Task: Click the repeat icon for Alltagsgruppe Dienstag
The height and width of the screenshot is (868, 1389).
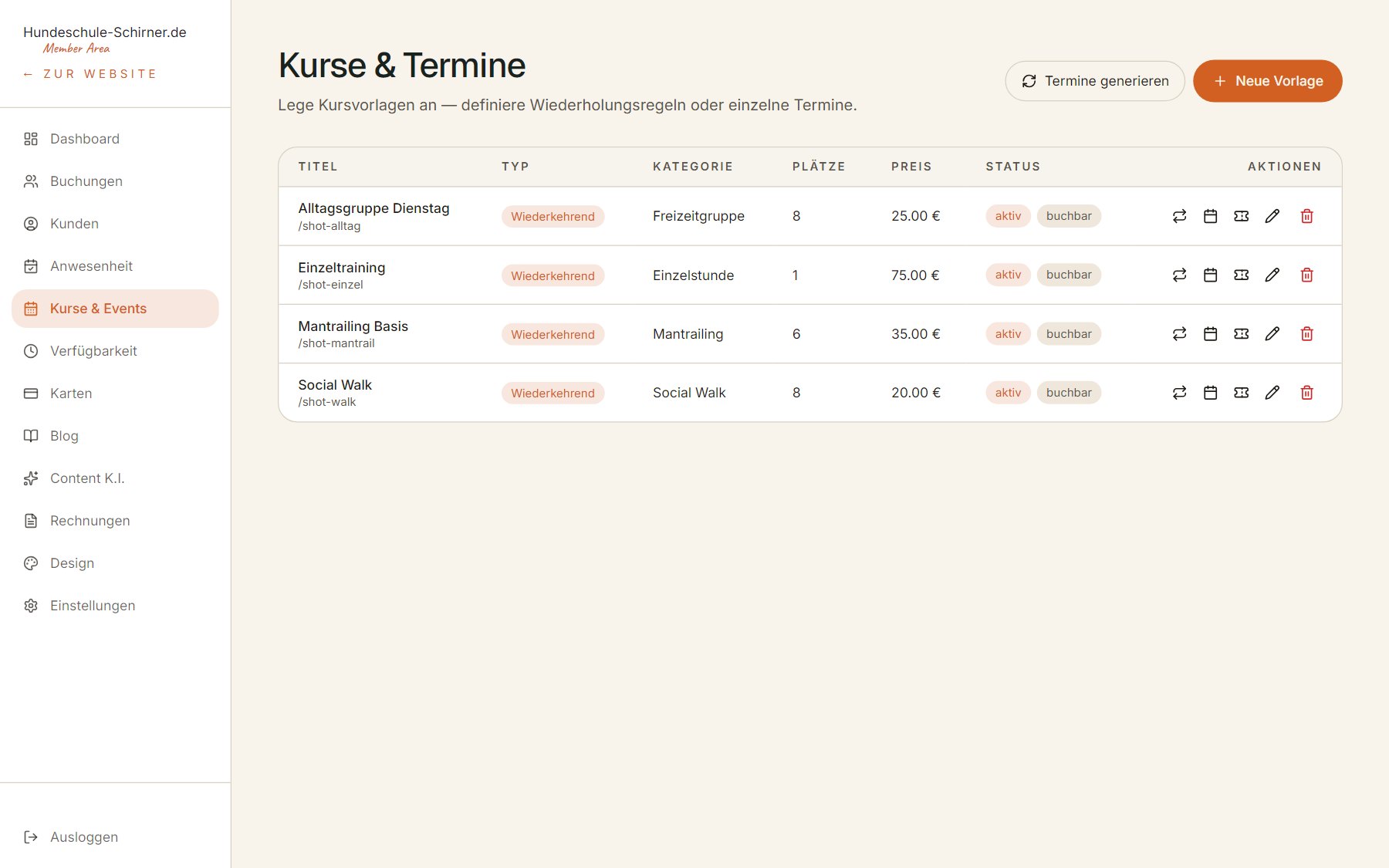Action: click(1179, 216)
